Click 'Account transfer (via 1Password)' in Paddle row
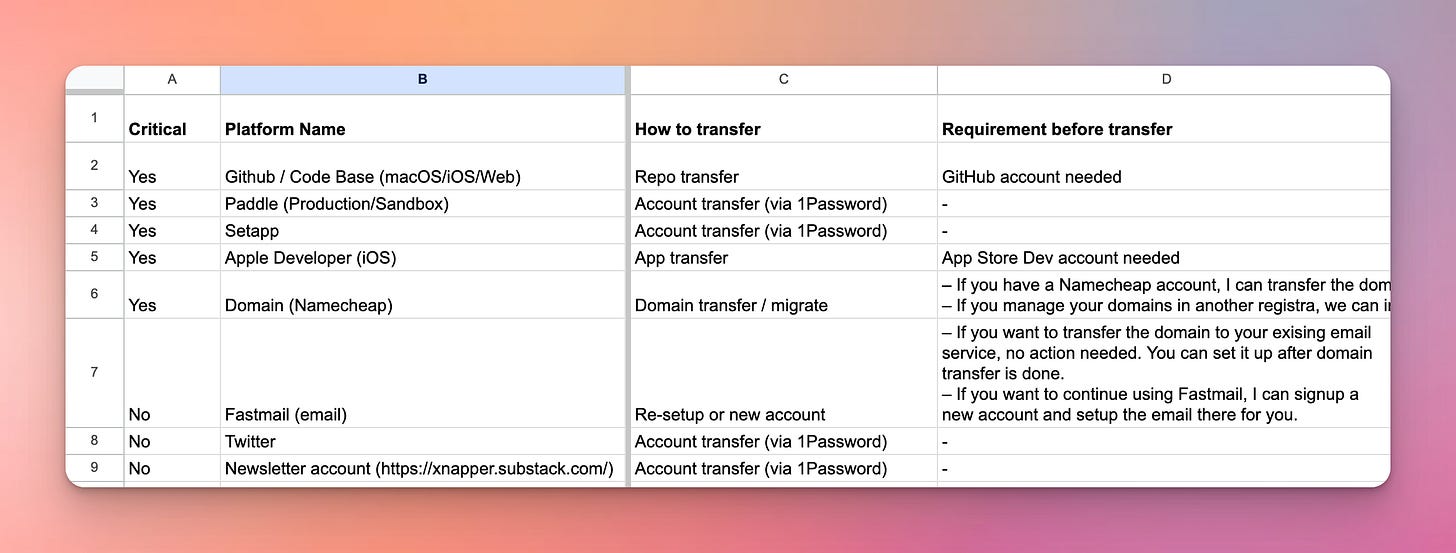 pos(784,203)
